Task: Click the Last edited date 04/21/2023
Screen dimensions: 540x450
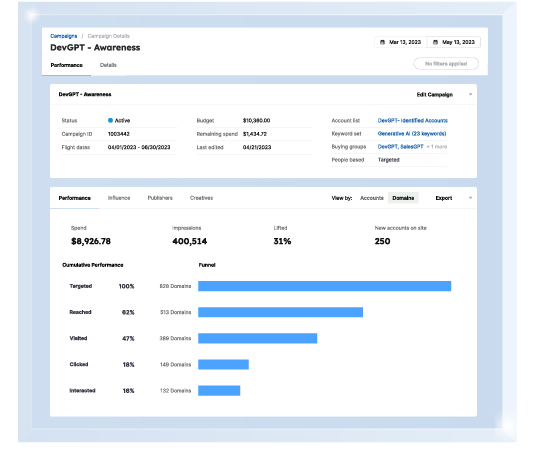Action: 257,147
